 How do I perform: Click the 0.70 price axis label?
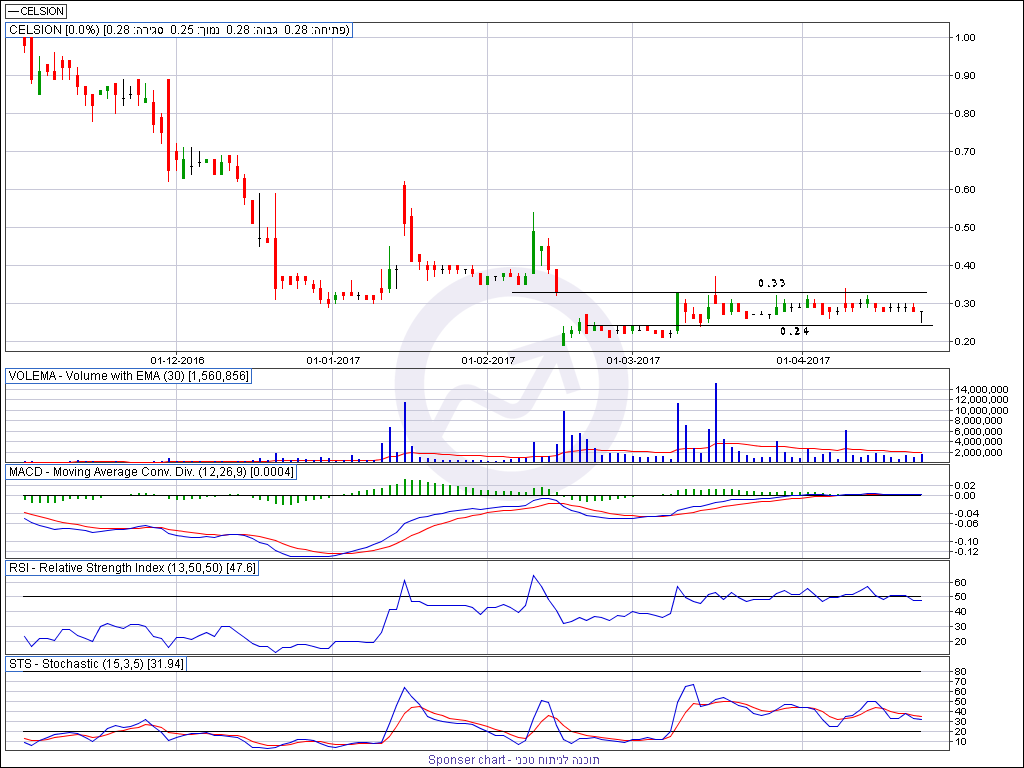(965, 152)
